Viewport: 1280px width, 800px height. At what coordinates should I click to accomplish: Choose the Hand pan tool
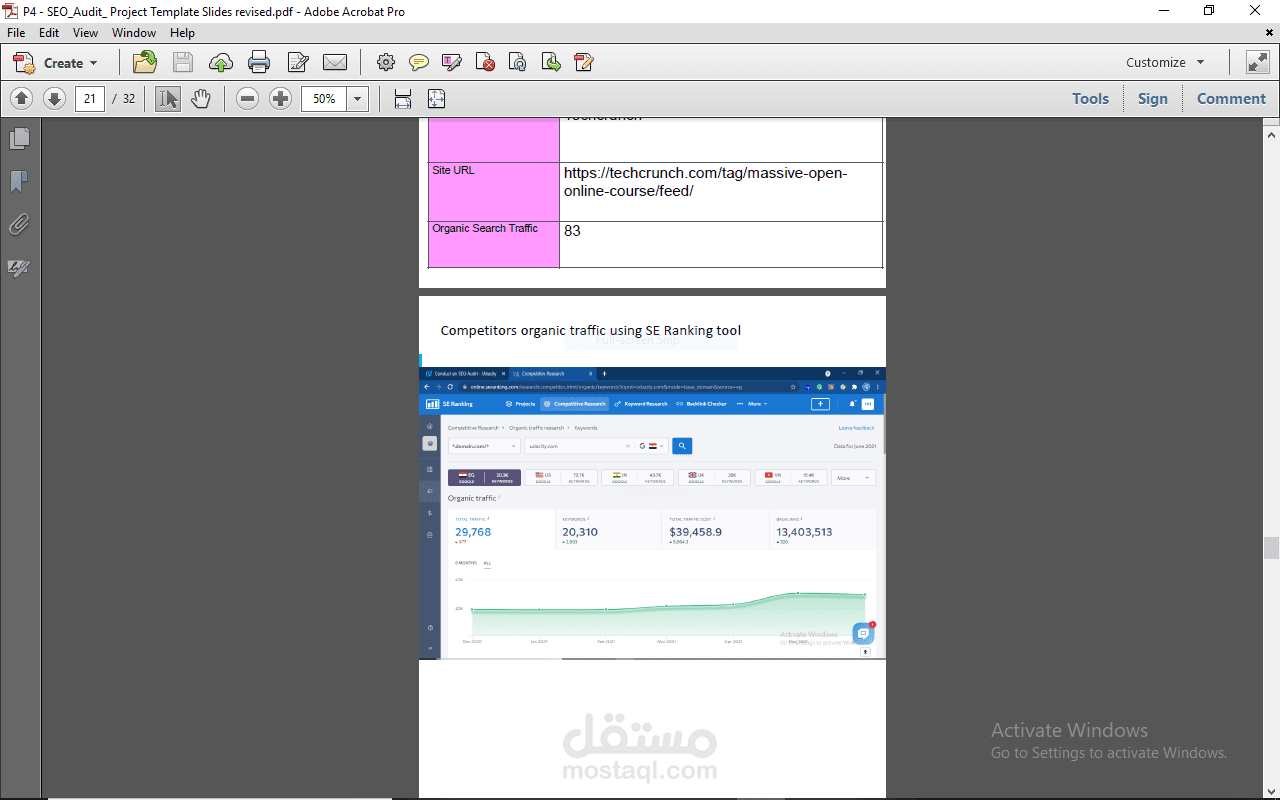tap(201, 99)
